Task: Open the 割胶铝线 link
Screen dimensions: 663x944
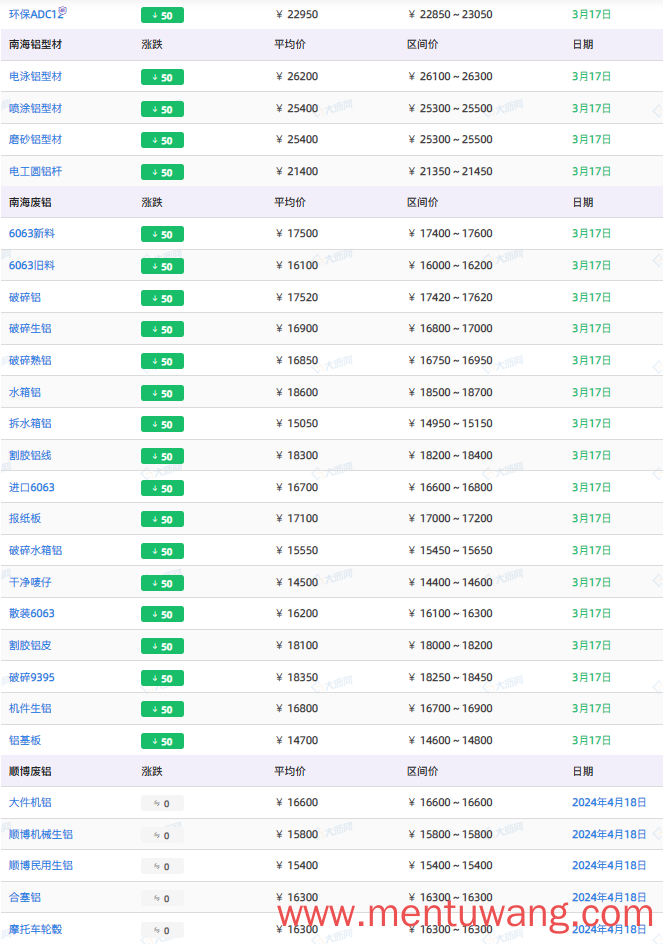Action: click(30, 456)
